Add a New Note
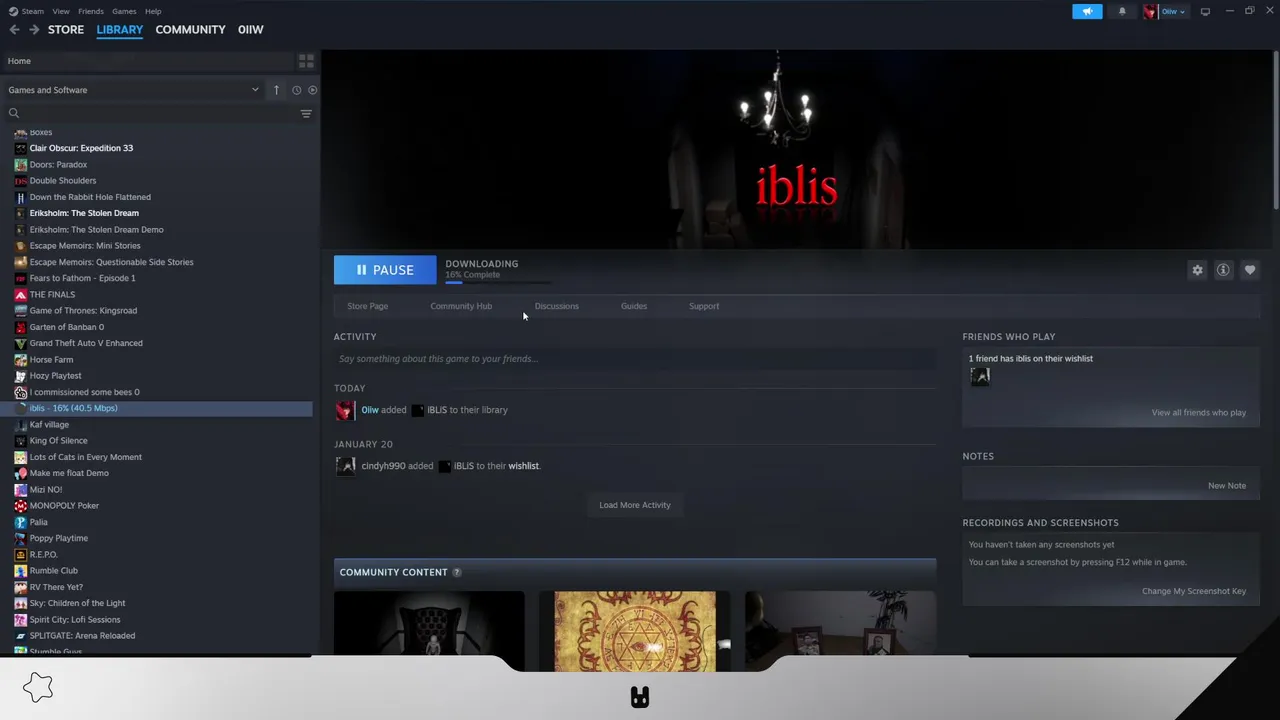1280x720 pixels. (x=1227, y=486)
